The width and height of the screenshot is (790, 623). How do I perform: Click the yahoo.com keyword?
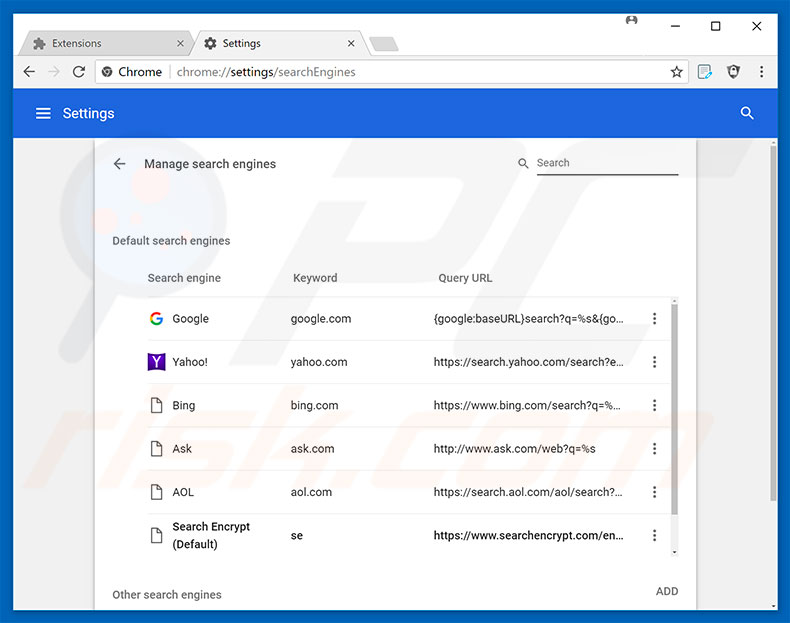point(318,362)
